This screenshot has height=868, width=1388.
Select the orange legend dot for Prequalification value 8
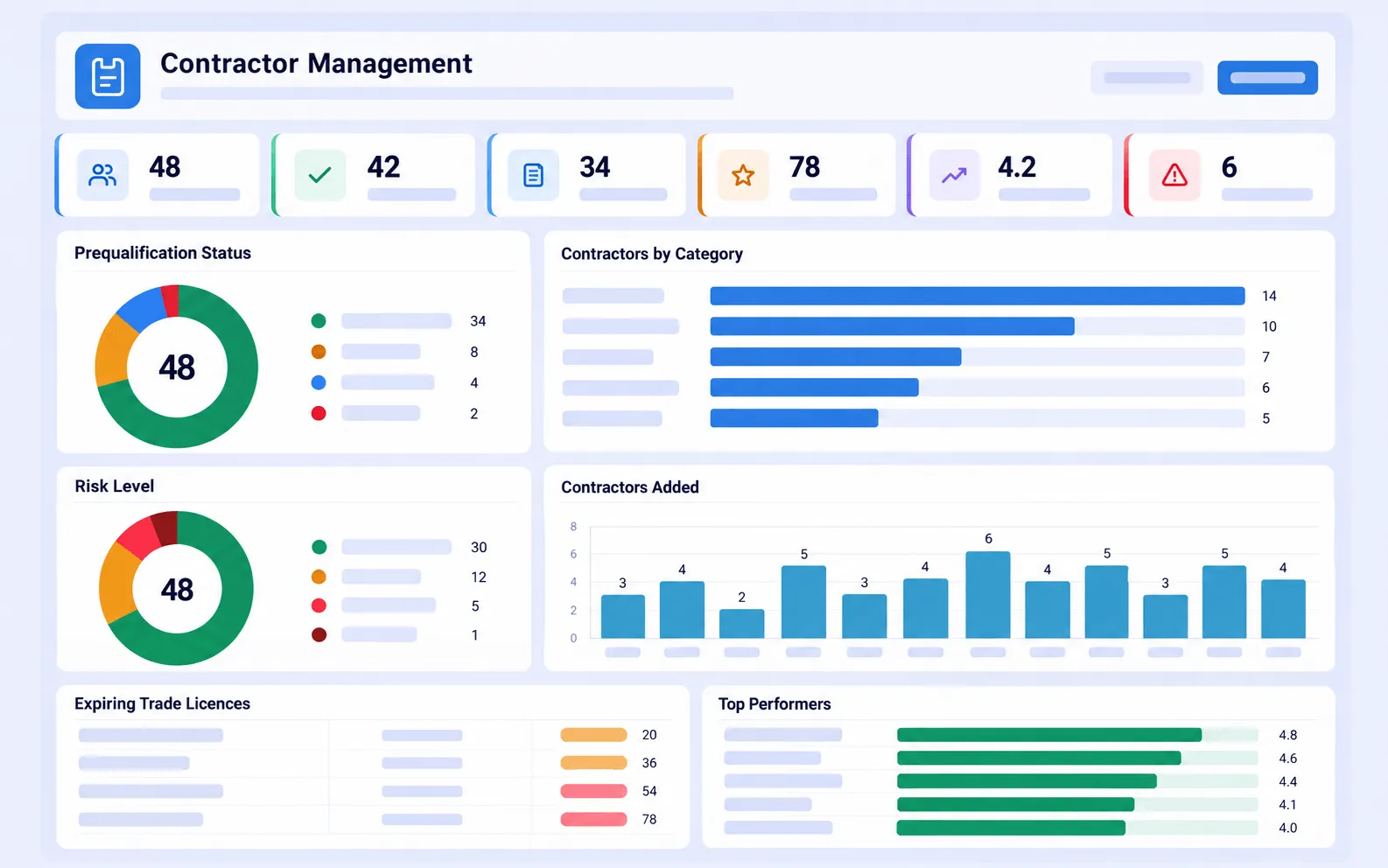click(319, 352)
